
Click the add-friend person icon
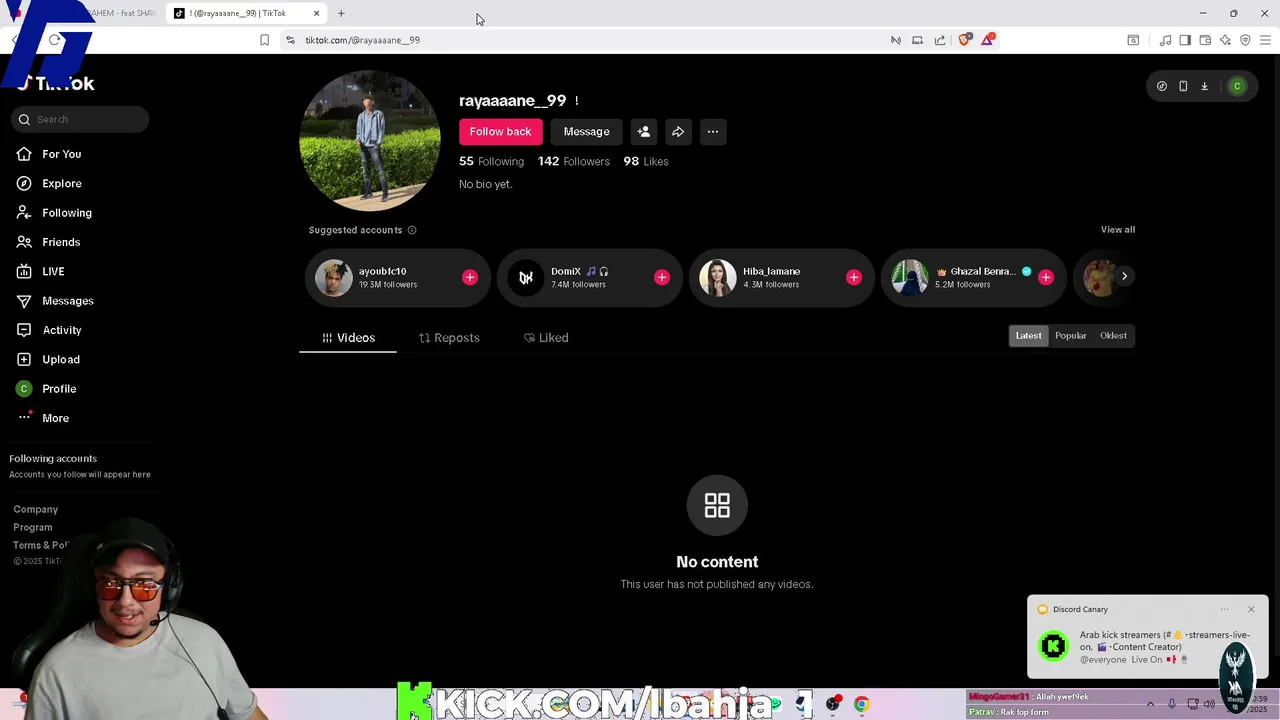[x=644, y=132]
